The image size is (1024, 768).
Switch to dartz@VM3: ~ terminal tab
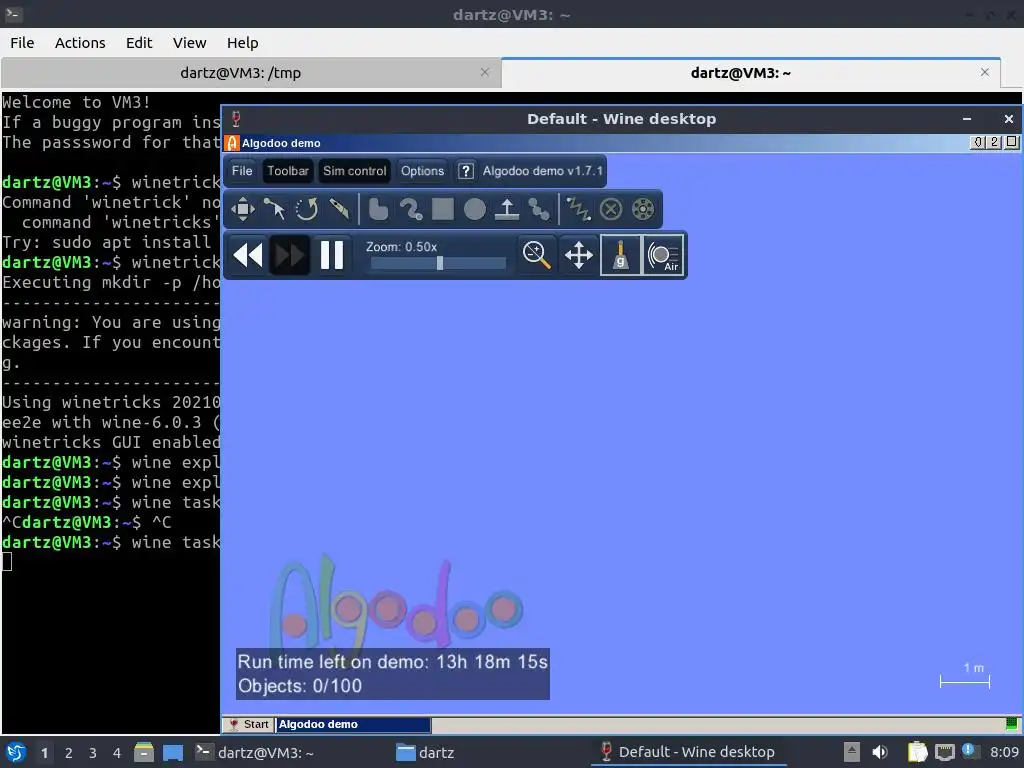pyautogui.click(x=741, y=73)
